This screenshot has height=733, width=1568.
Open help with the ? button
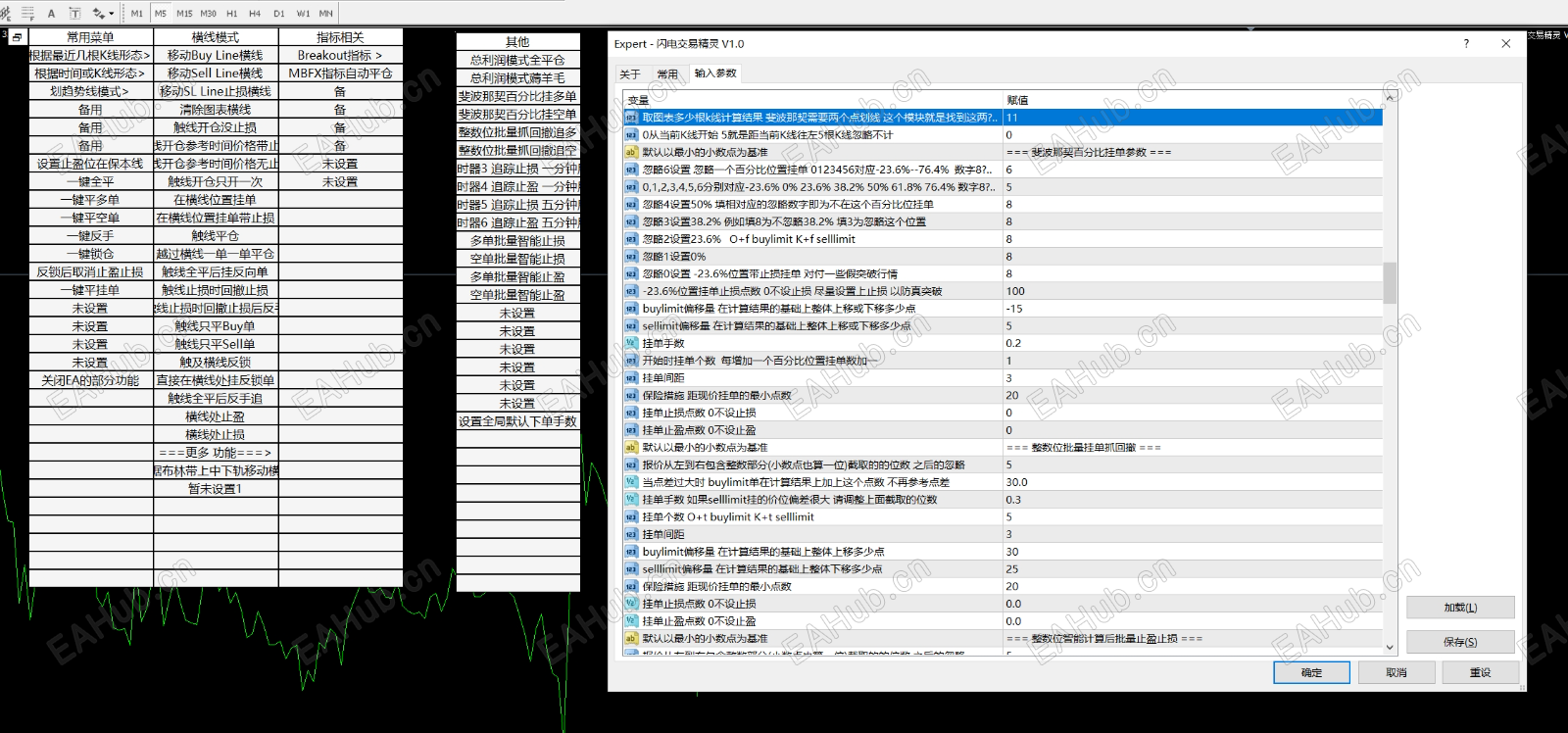[1466, 43]
